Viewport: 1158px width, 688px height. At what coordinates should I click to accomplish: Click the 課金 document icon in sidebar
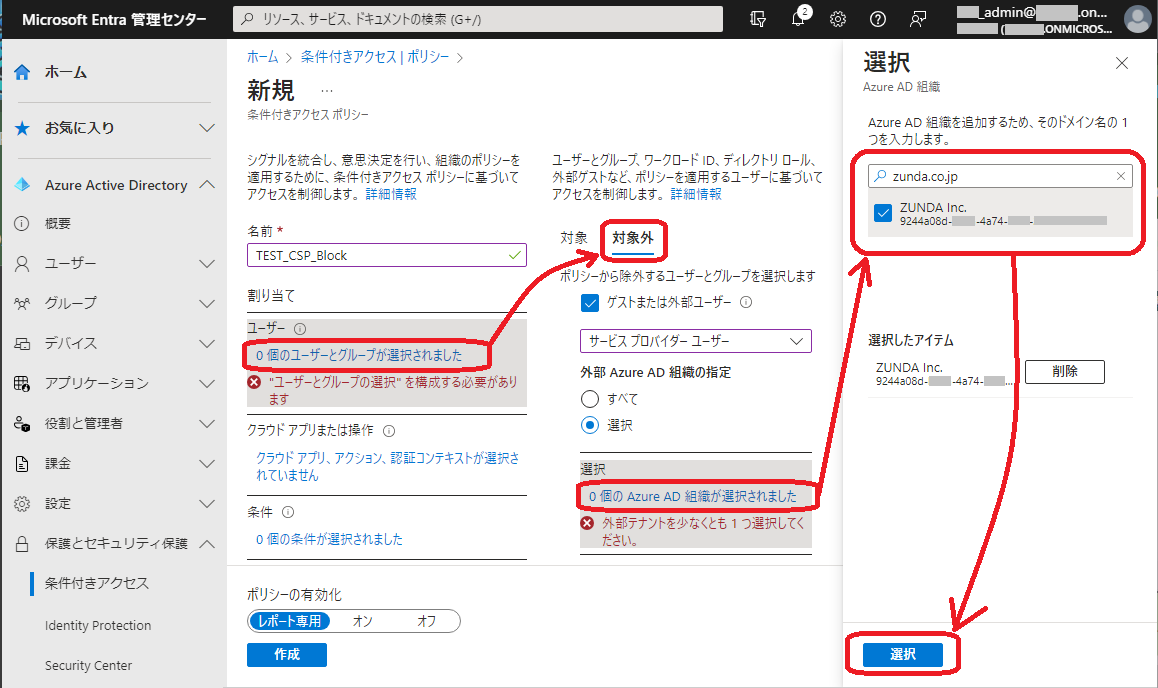point(22,464)
